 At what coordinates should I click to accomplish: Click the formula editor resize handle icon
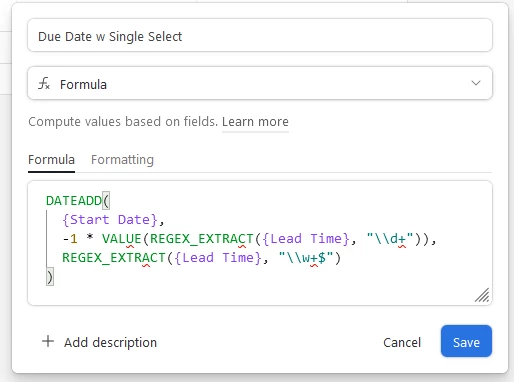pos(482,295)
